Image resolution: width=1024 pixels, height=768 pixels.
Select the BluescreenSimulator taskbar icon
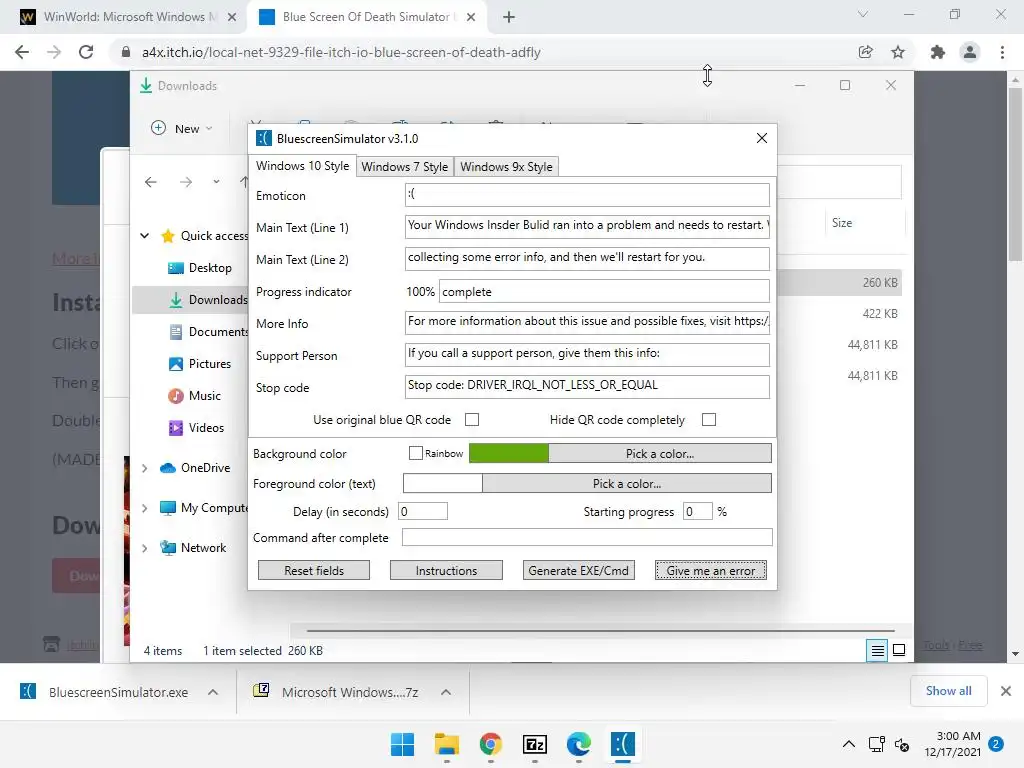(623, 744)
